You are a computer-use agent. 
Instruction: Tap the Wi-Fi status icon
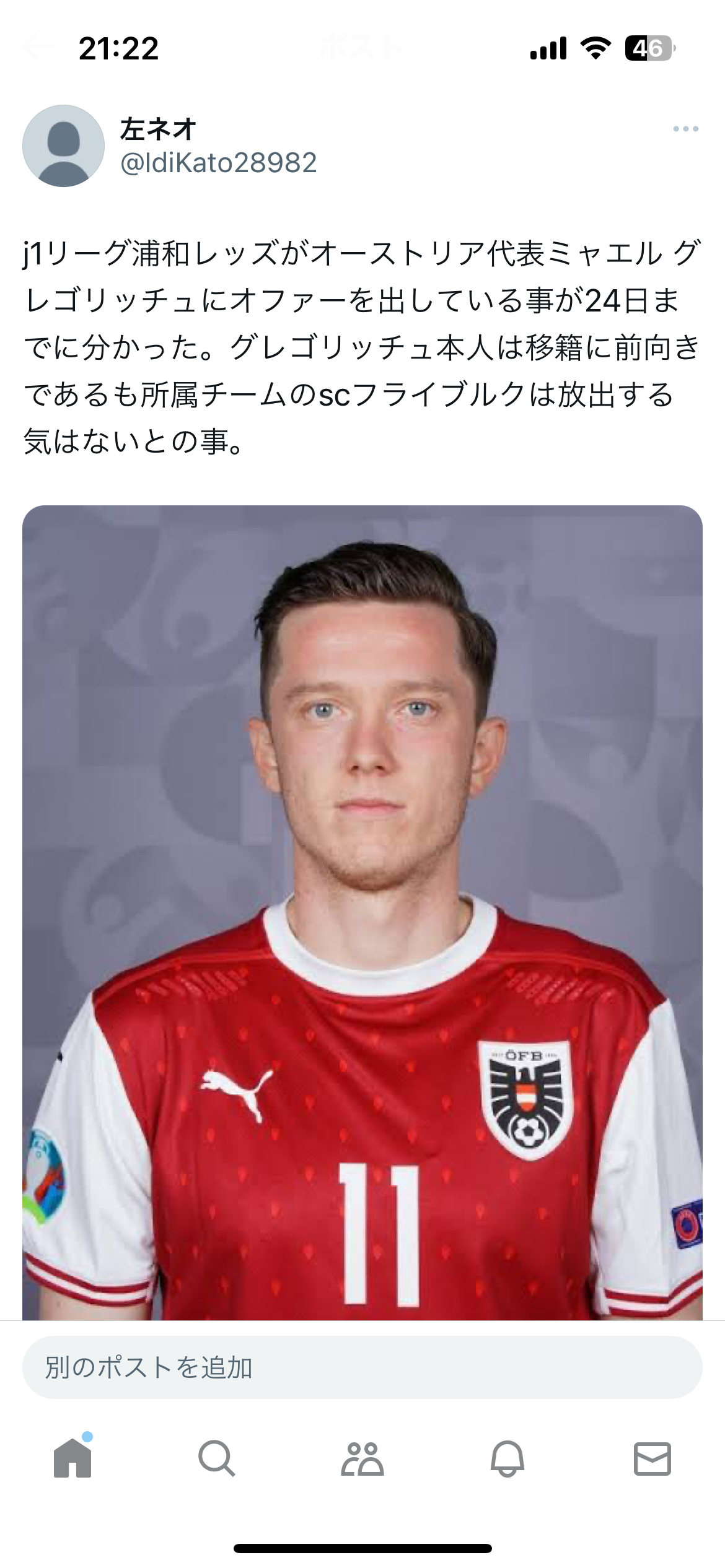tap(595, 48)
